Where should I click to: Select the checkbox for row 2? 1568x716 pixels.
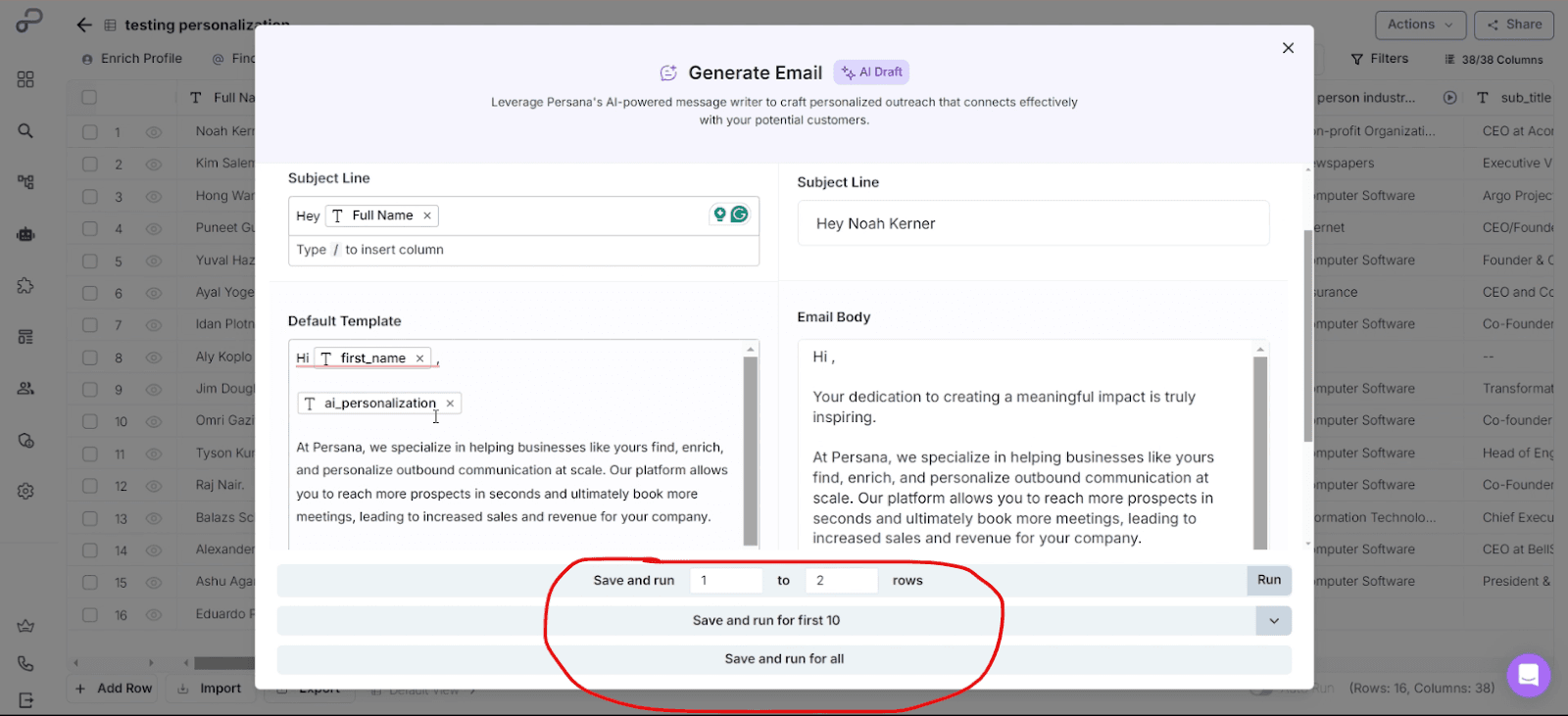click(x=89, y=165)
